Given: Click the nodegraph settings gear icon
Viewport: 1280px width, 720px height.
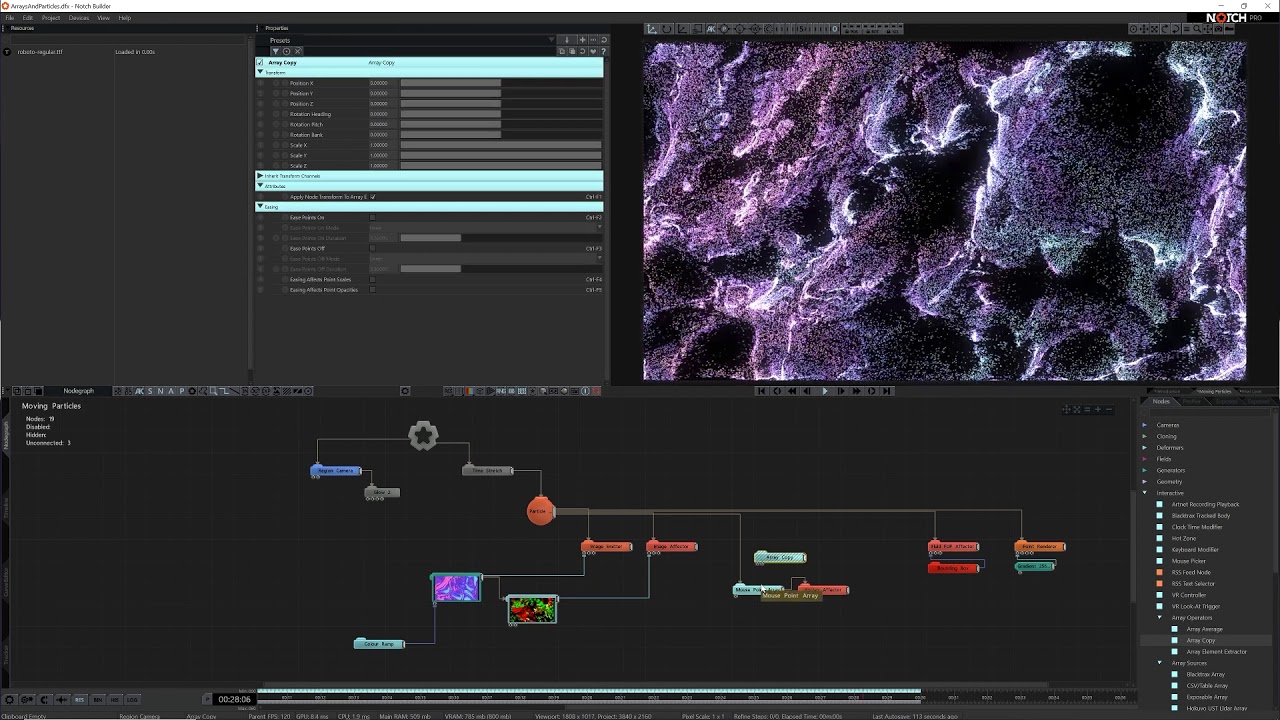Looking at the screenshot, I should click(405, 391).
